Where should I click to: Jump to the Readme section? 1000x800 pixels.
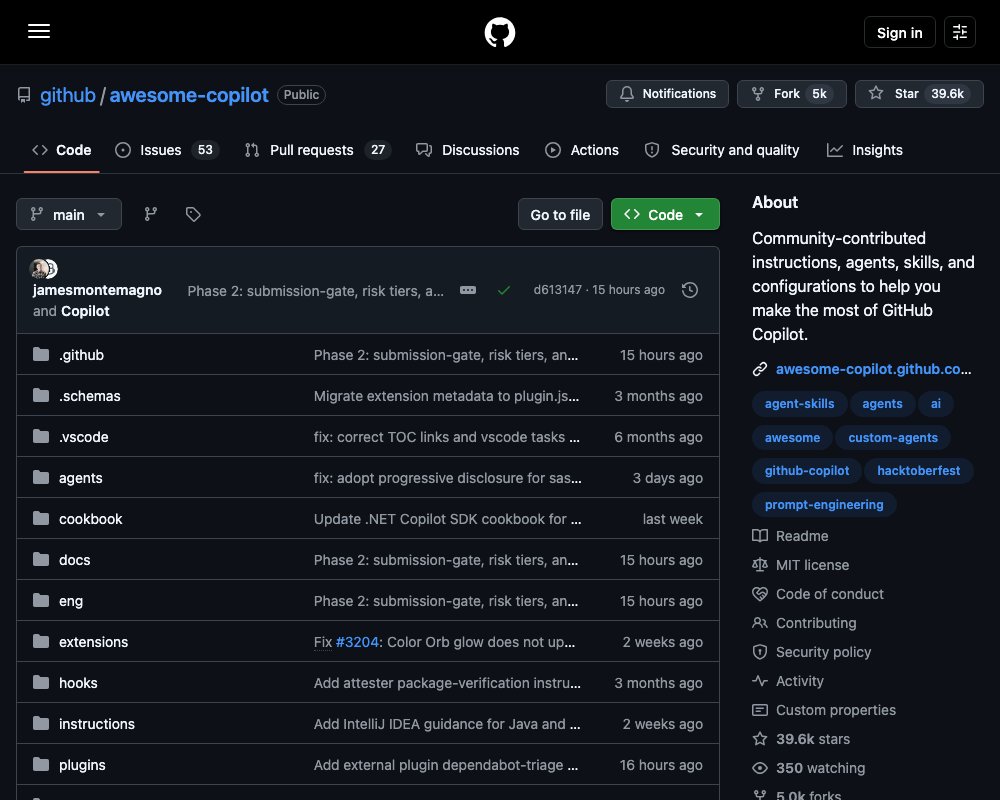click(x=790, y=536)
